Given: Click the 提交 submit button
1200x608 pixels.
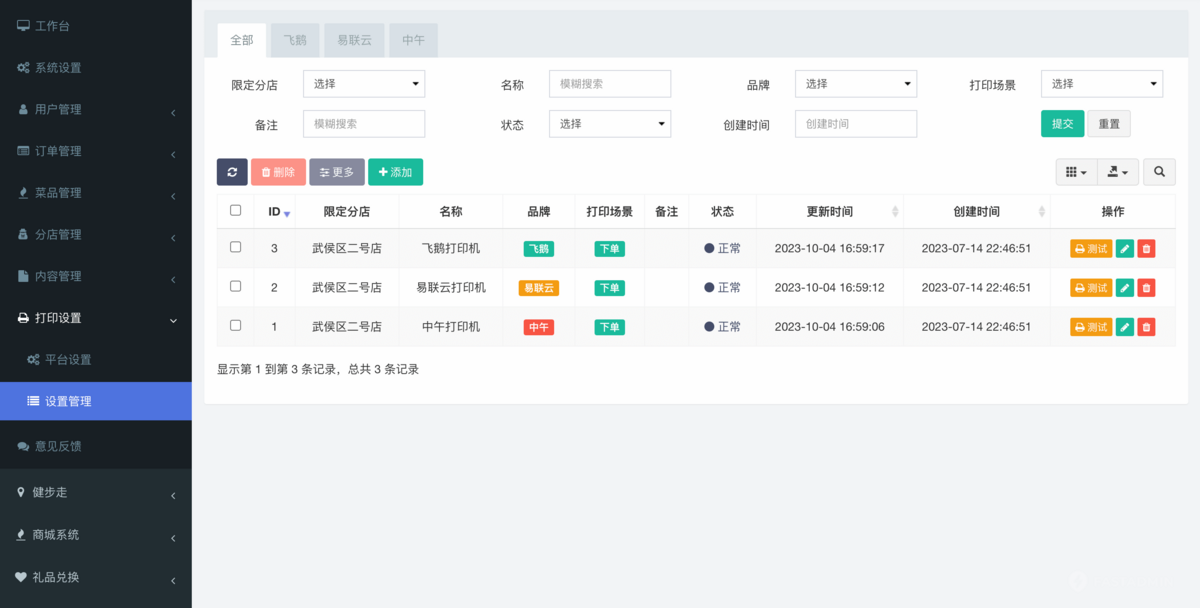Looking at the screenshot, I should [x=1062, y=123].
